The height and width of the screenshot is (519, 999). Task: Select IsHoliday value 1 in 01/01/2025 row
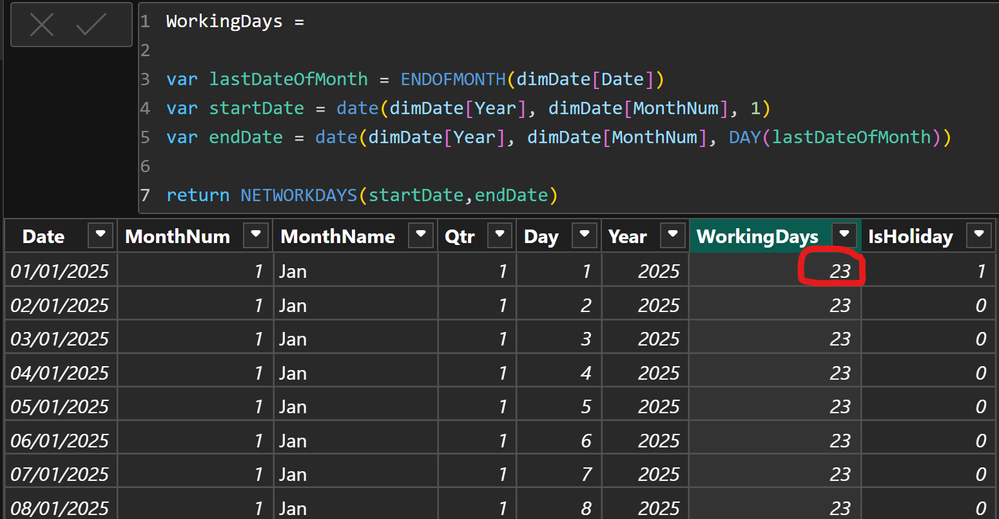coord(928,271)
